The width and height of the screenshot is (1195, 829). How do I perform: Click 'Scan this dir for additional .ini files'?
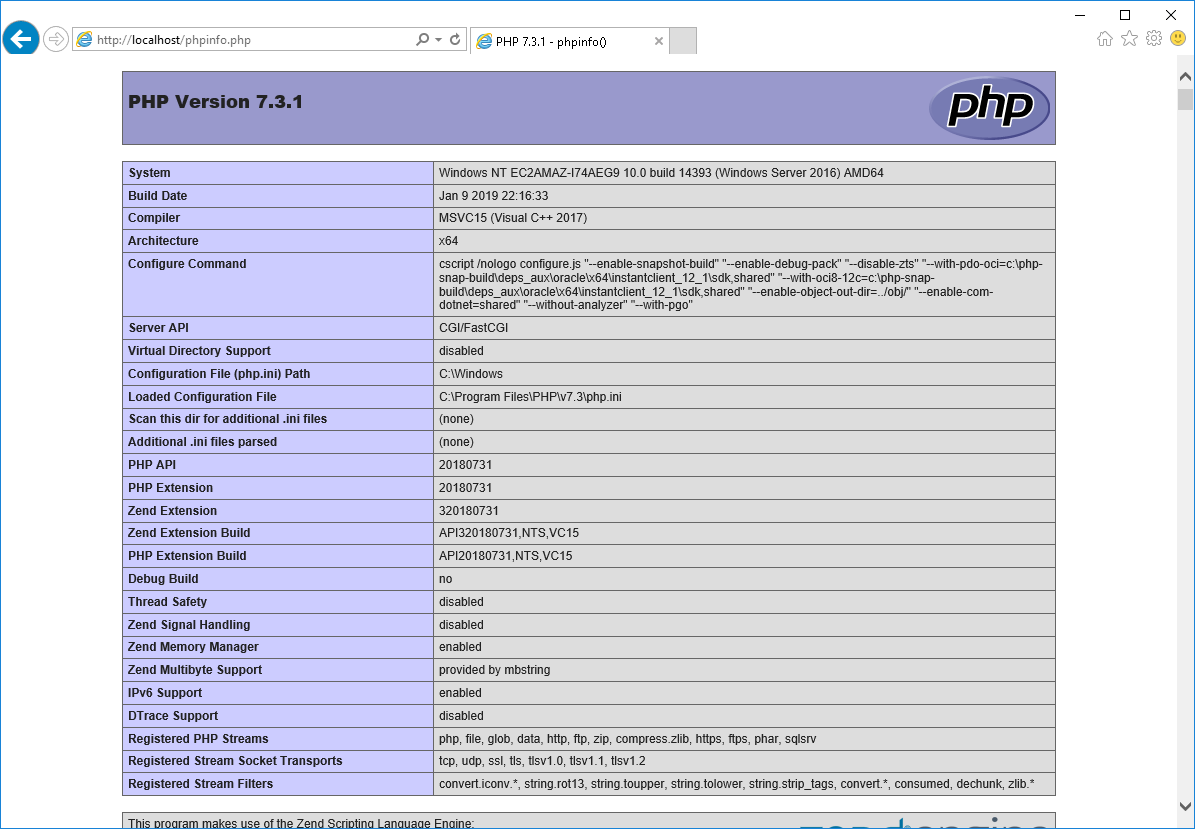coord(228,418)
